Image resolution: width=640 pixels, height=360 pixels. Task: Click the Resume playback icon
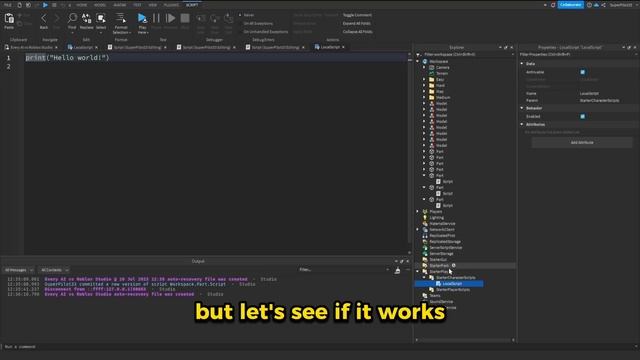(171, 18)
